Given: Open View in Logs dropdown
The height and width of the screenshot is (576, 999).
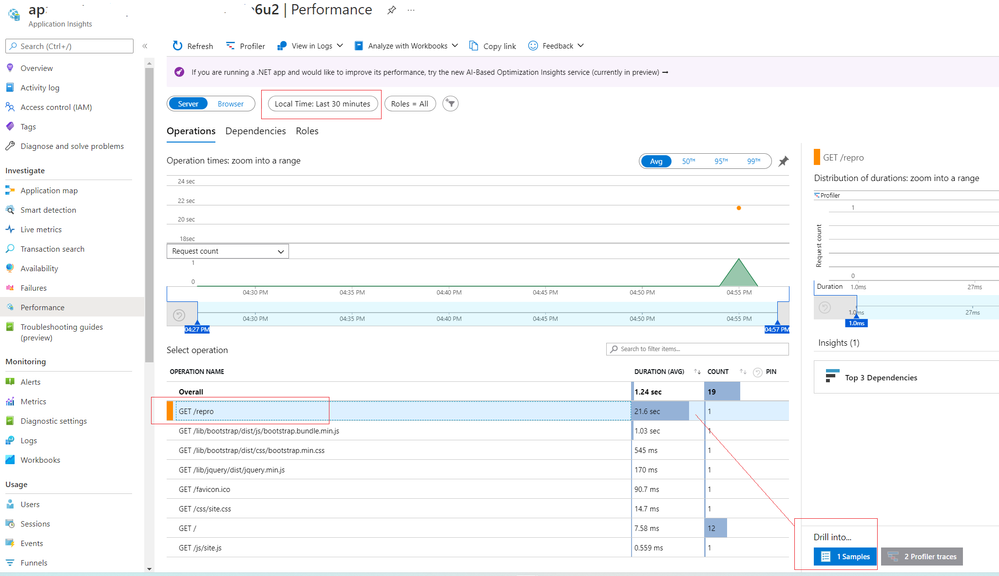Looking at the screenshot, I should coord(310,46).
